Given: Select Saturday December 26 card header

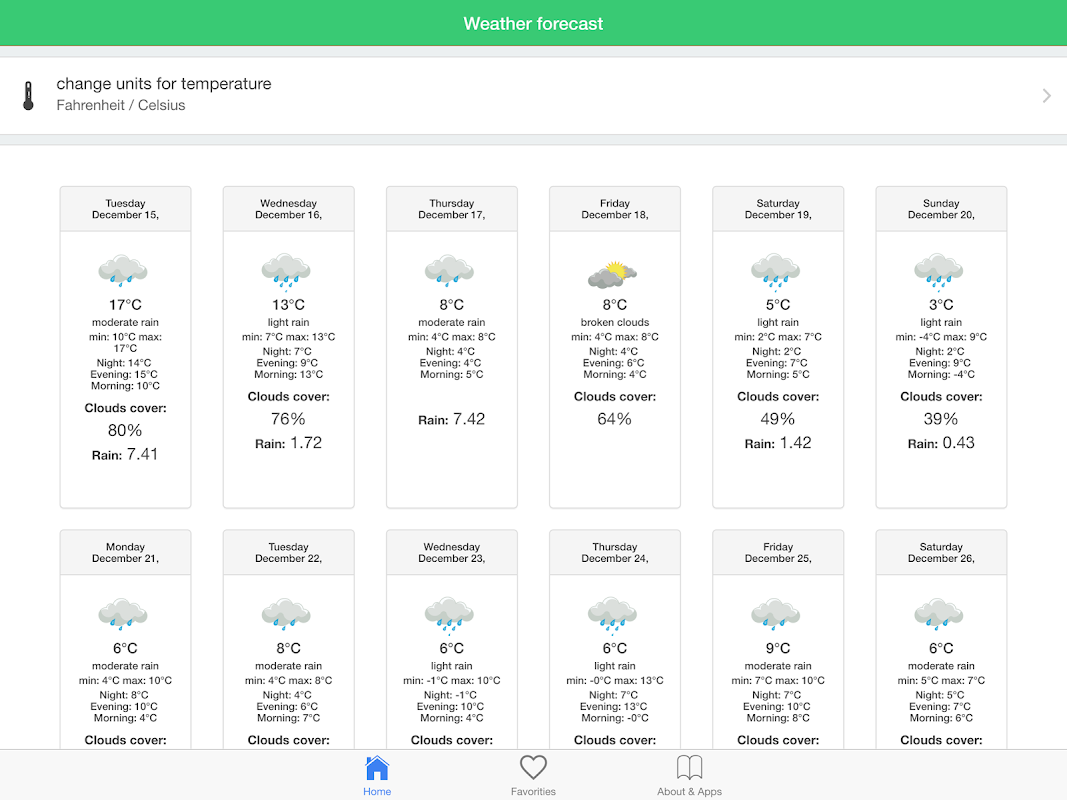Looking at the screenshot, I should [x=941, y=552].
